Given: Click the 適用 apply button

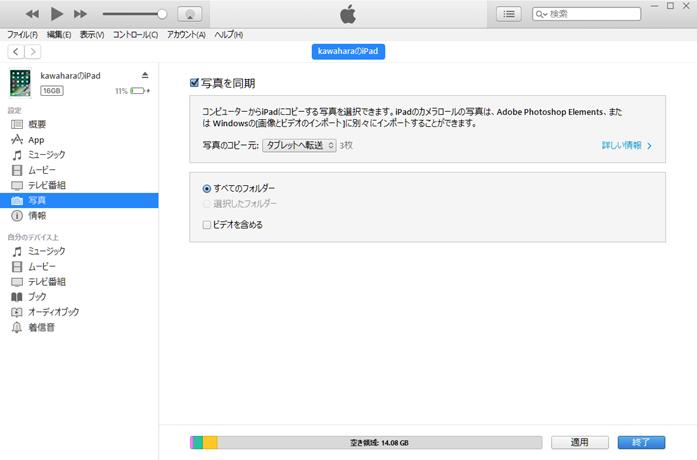Looking at the screenshot, I should click(x=580, y=442).
